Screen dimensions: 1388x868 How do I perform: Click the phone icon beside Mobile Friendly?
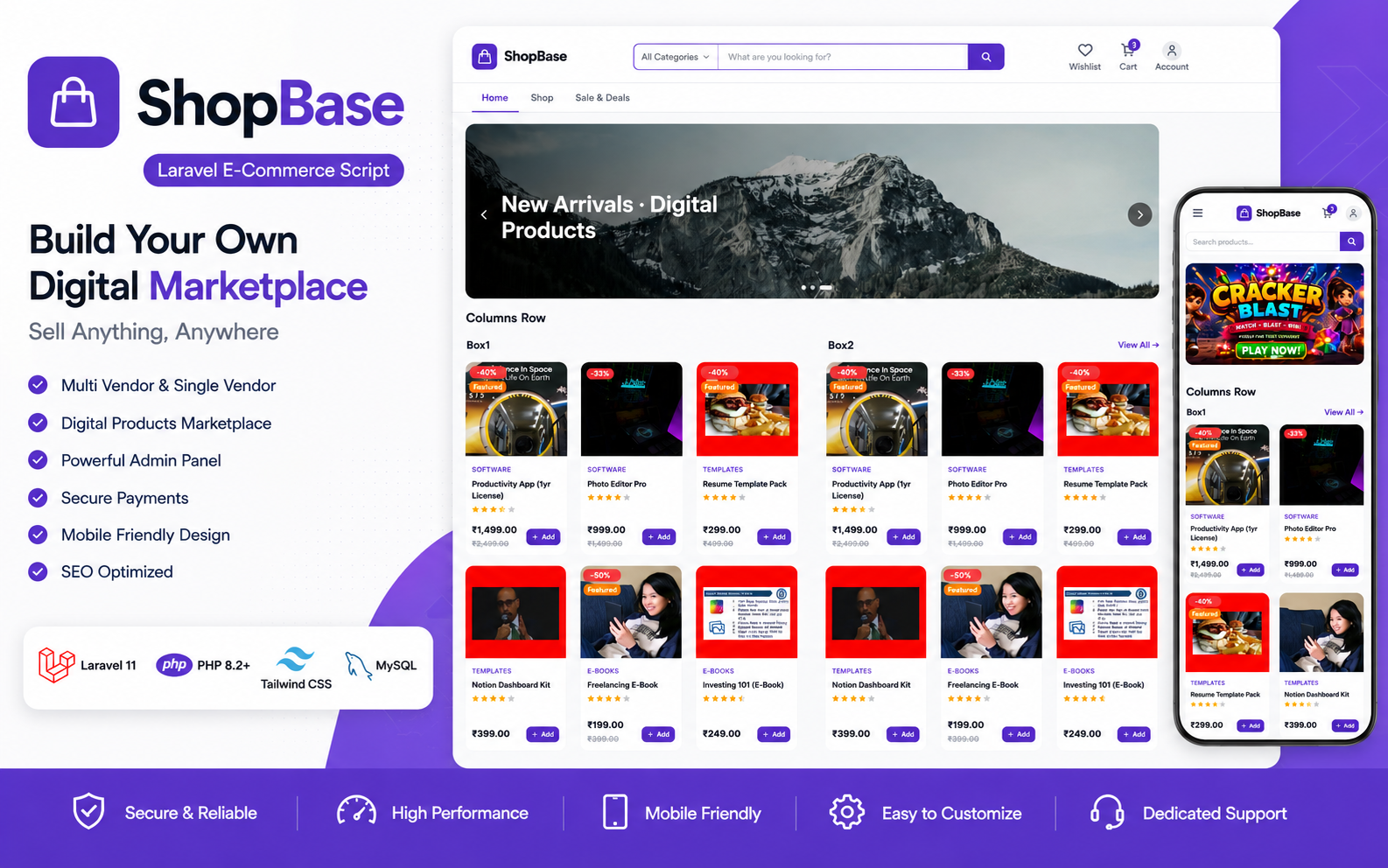coord(615,812)
